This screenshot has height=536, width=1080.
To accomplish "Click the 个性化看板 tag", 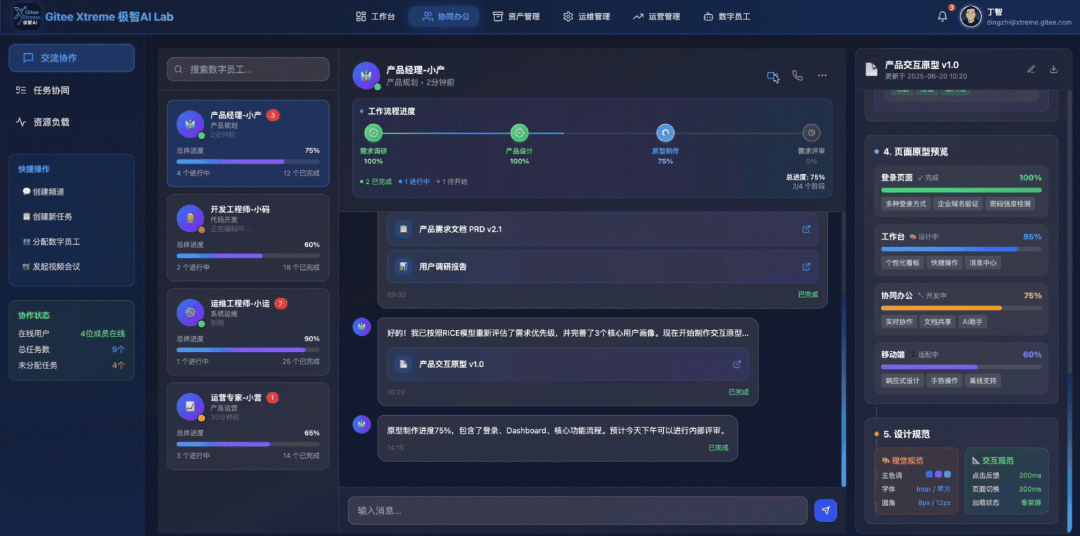I will point(902,262).
